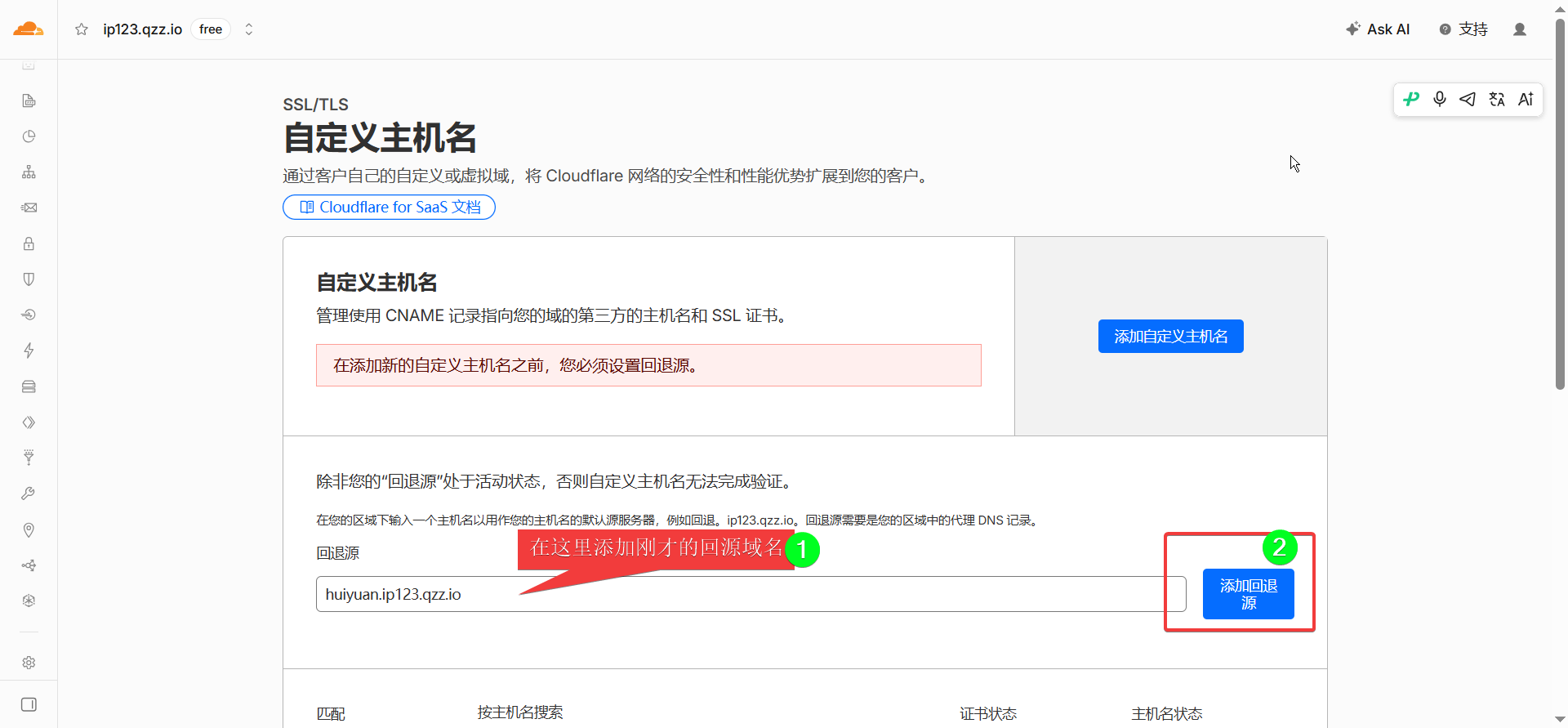Open the ip123.qzz.io domain switcher arrows

[249, 29]
